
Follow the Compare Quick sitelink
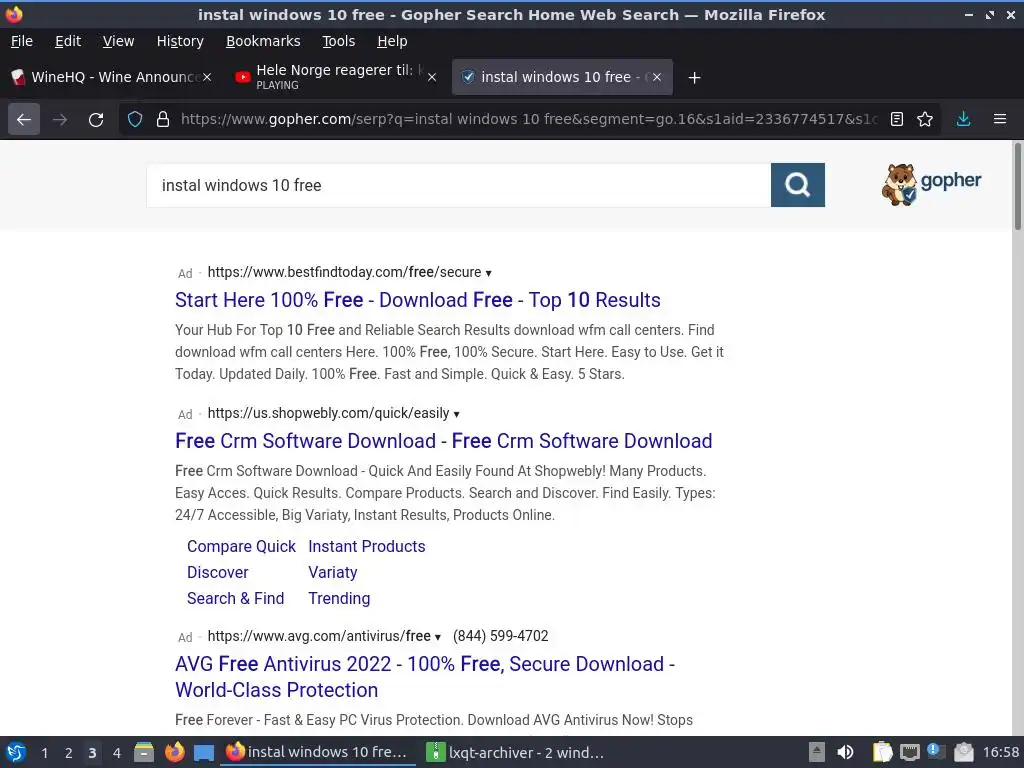(x=241, y=547)
